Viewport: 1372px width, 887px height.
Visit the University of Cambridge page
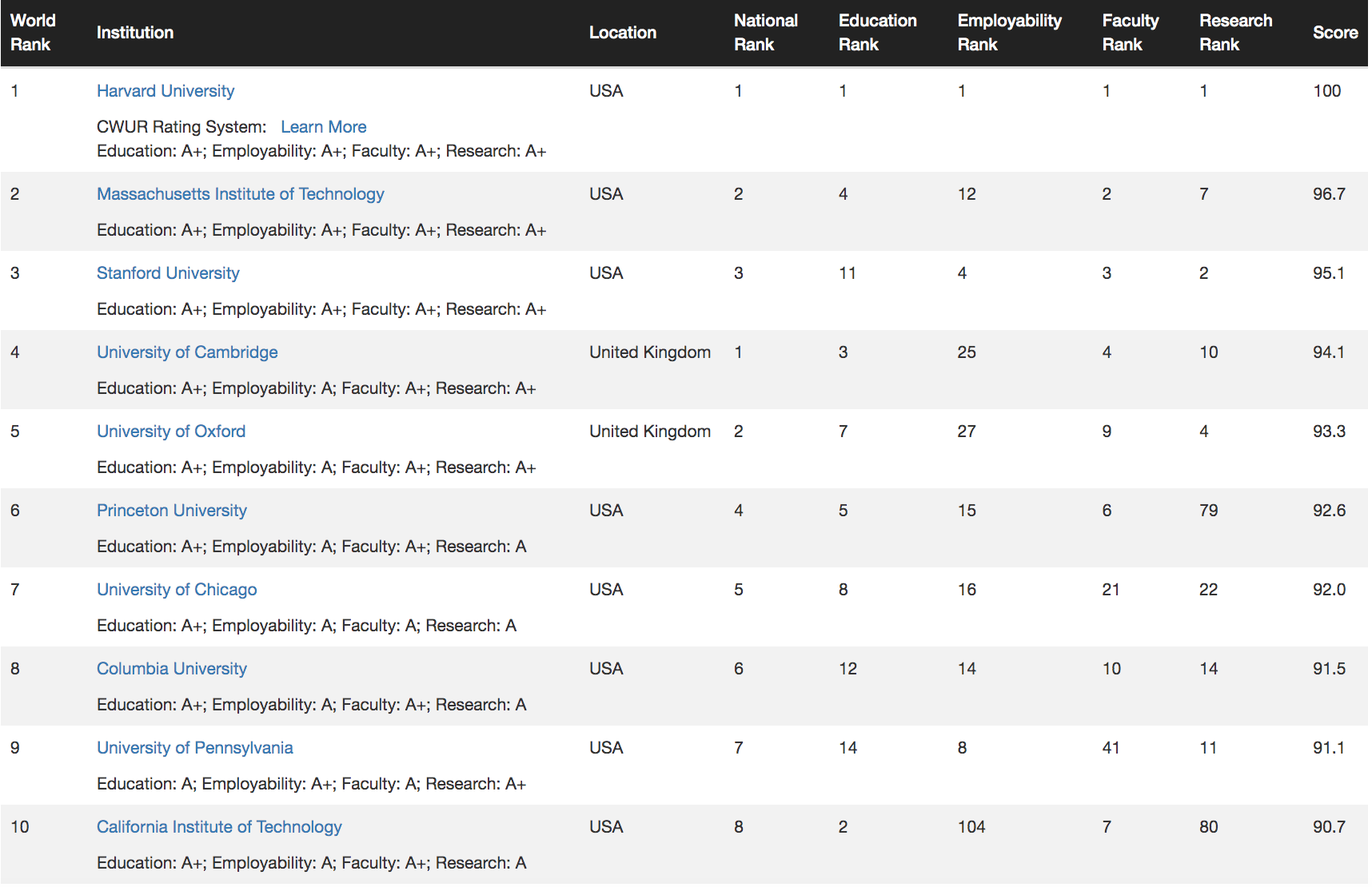(x=187, y=352)
